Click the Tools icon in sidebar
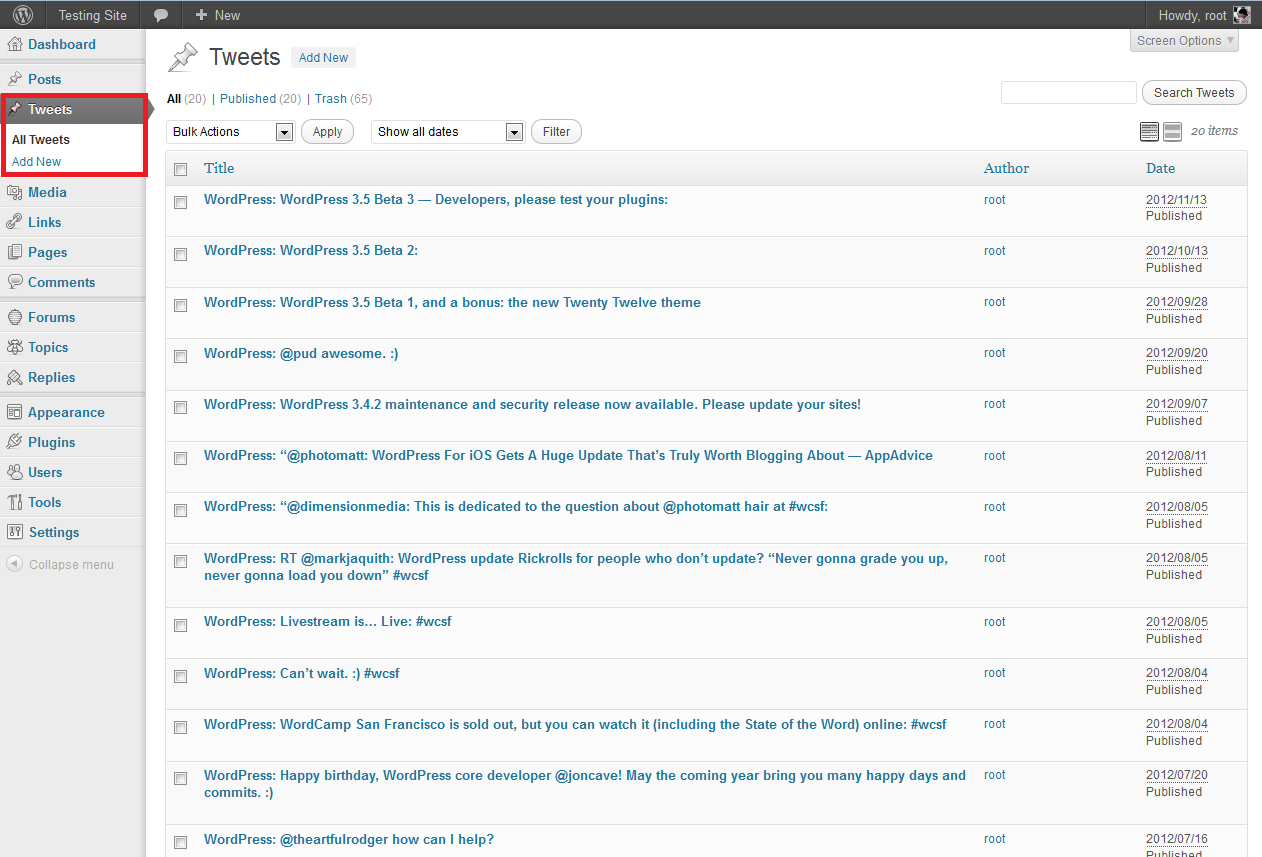This screenshot has width=1262, height=857. coord(15,502)
